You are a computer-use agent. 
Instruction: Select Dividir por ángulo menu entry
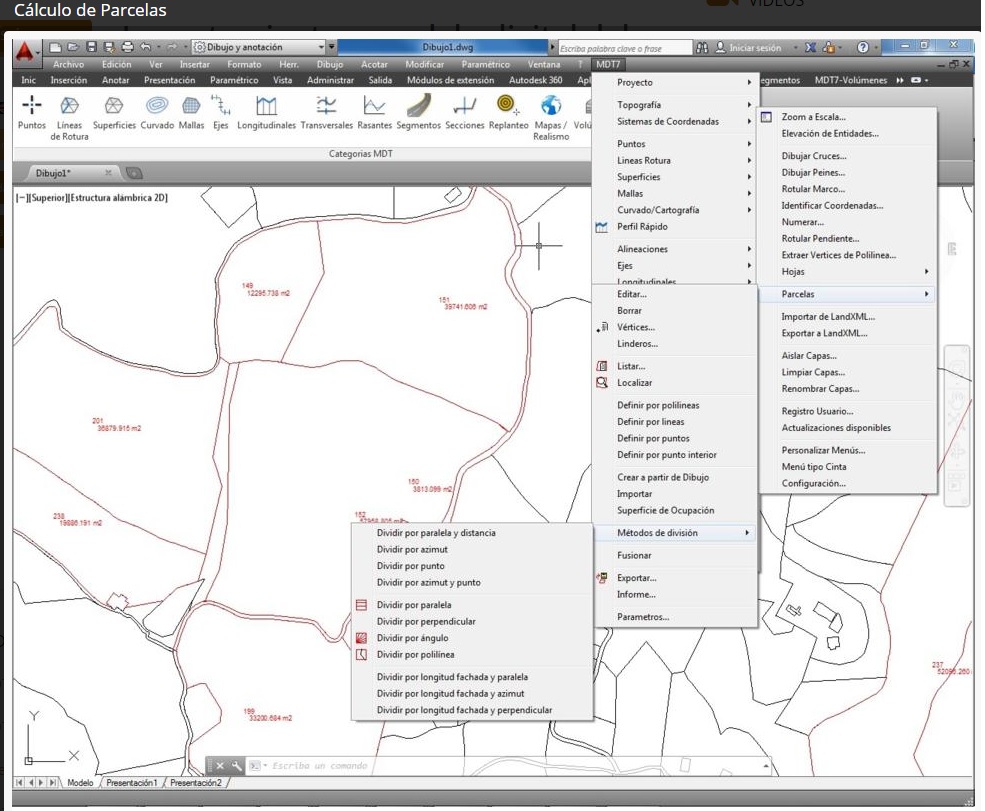[x=412, y=638]
